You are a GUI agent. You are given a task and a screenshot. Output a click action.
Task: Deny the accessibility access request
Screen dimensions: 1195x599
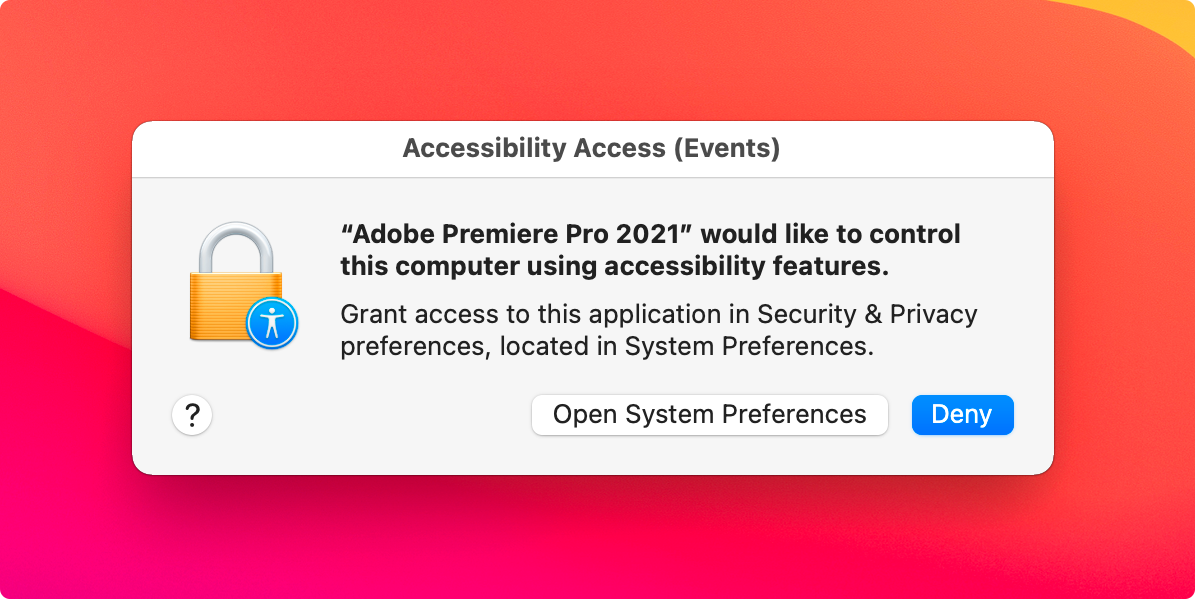963,415
